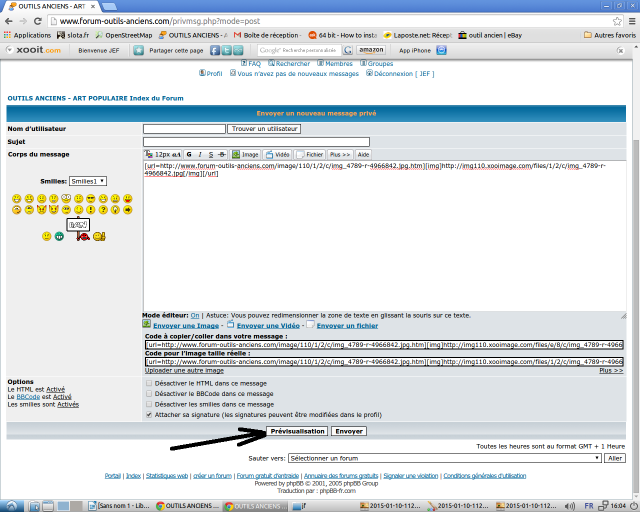This screenshot has height=512, width=640.
Task: Open xooit.com dropdown arrow
Action: point(9,50)
